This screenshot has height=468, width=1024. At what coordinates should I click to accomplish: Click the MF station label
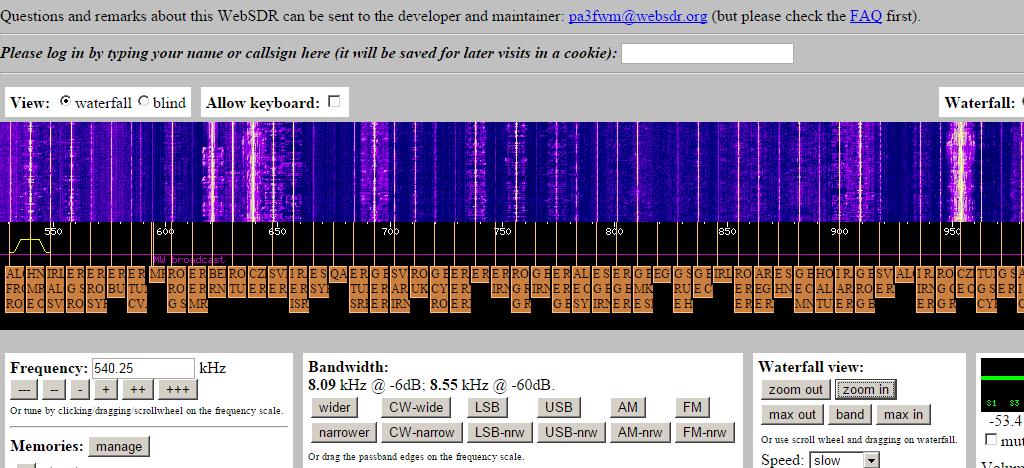(157, 274)
